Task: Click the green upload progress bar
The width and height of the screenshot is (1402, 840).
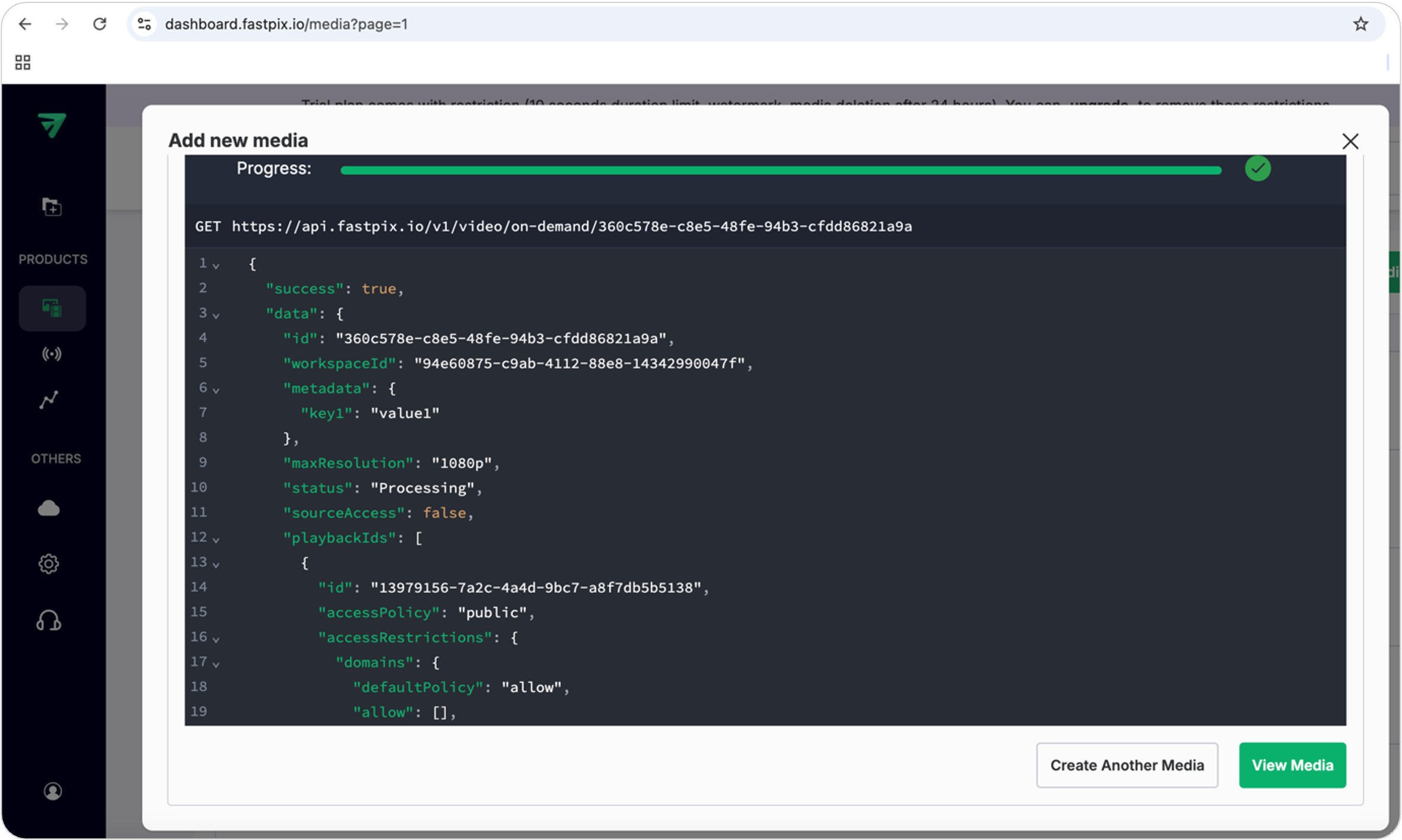Action: pyautogui.click(x=781, y=170)
